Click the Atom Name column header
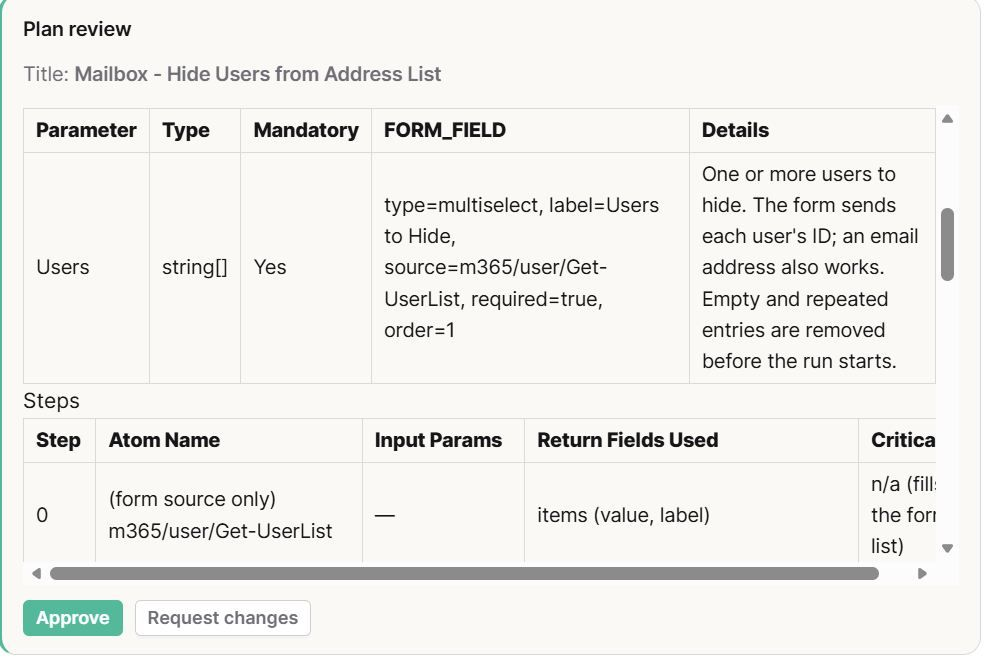 coord(229,441)
